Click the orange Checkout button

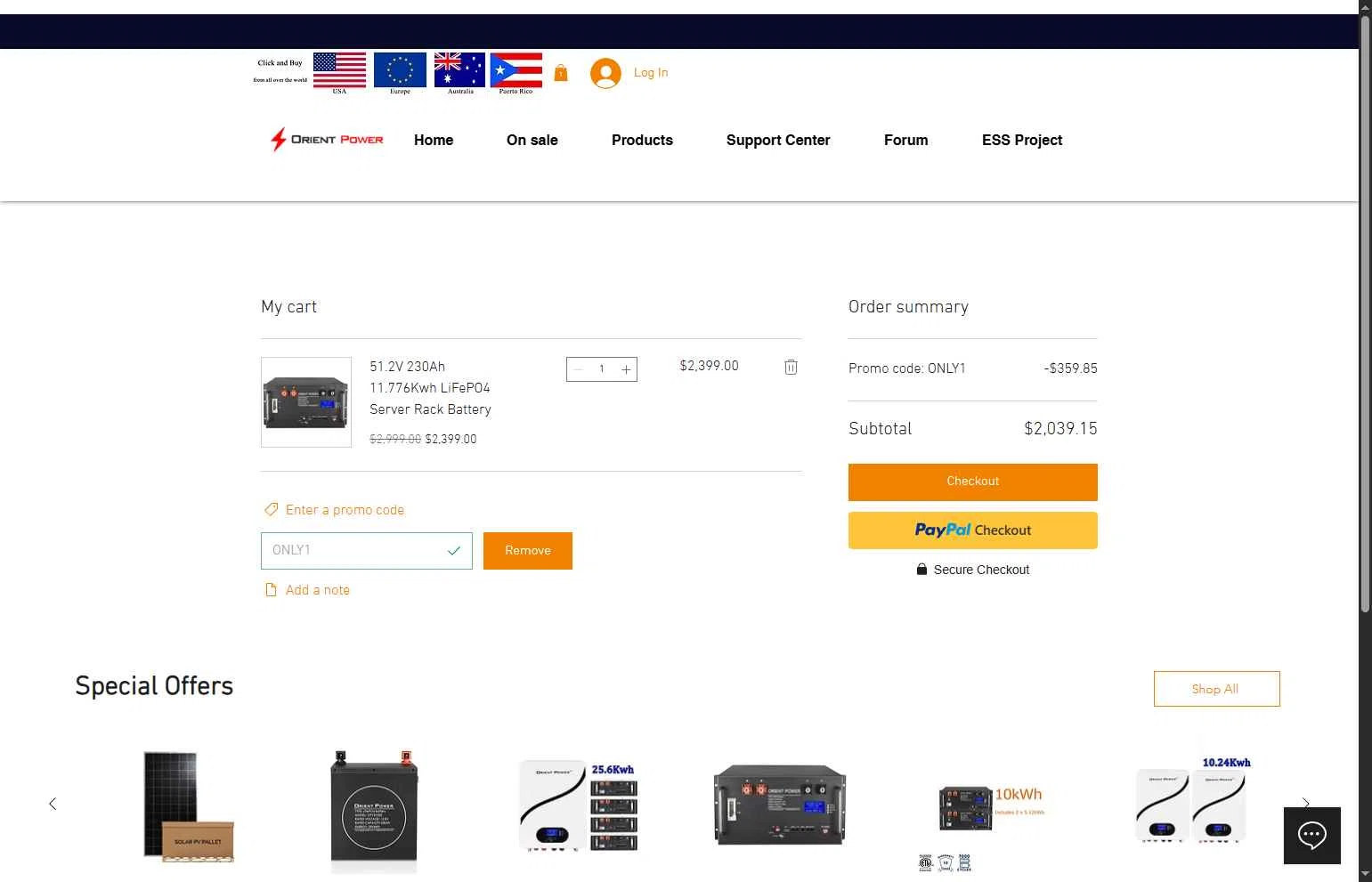pos(973,482)
